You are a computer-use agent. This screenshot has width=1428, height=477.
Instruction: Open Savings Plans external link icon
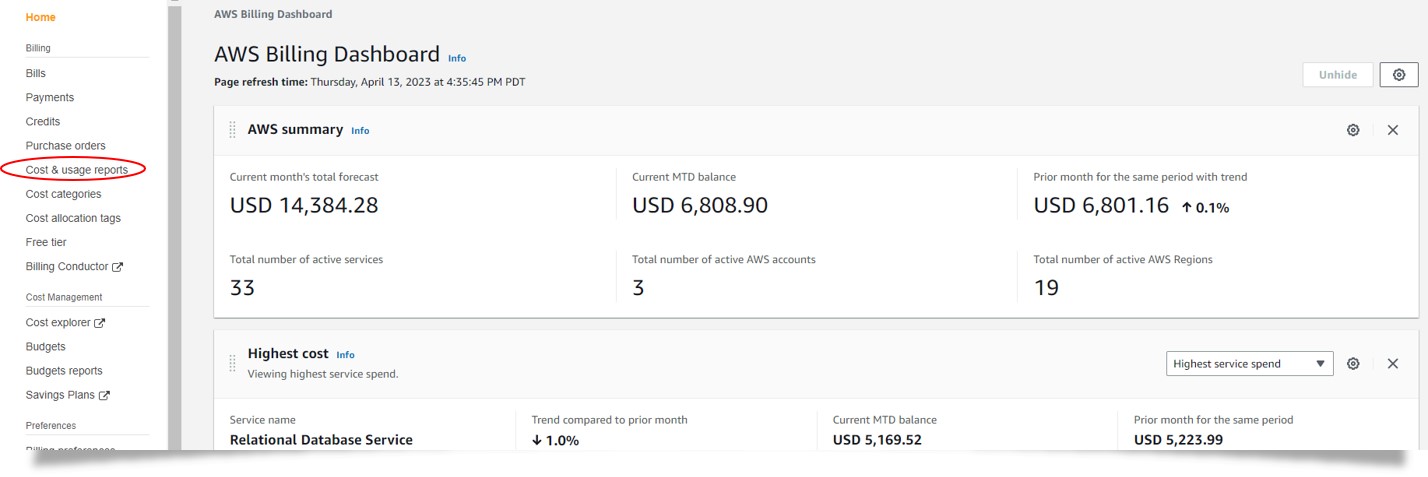(104, 395)
